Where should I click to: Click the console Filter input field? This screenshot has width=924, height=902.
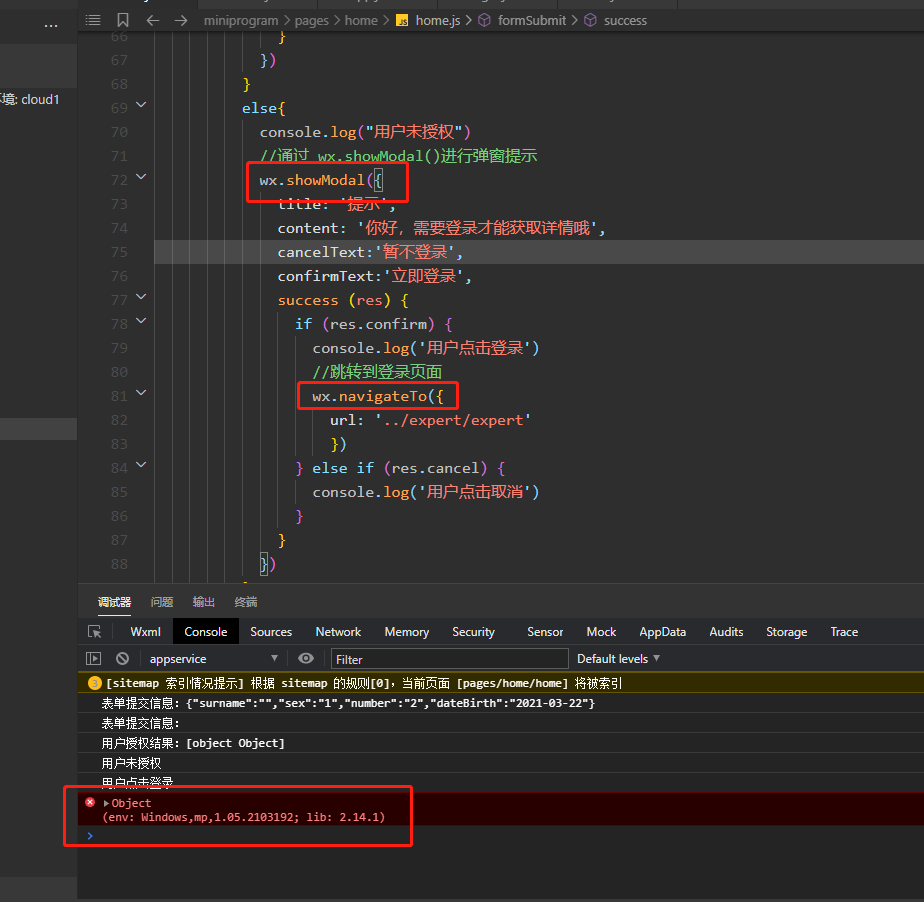point(450,659)
